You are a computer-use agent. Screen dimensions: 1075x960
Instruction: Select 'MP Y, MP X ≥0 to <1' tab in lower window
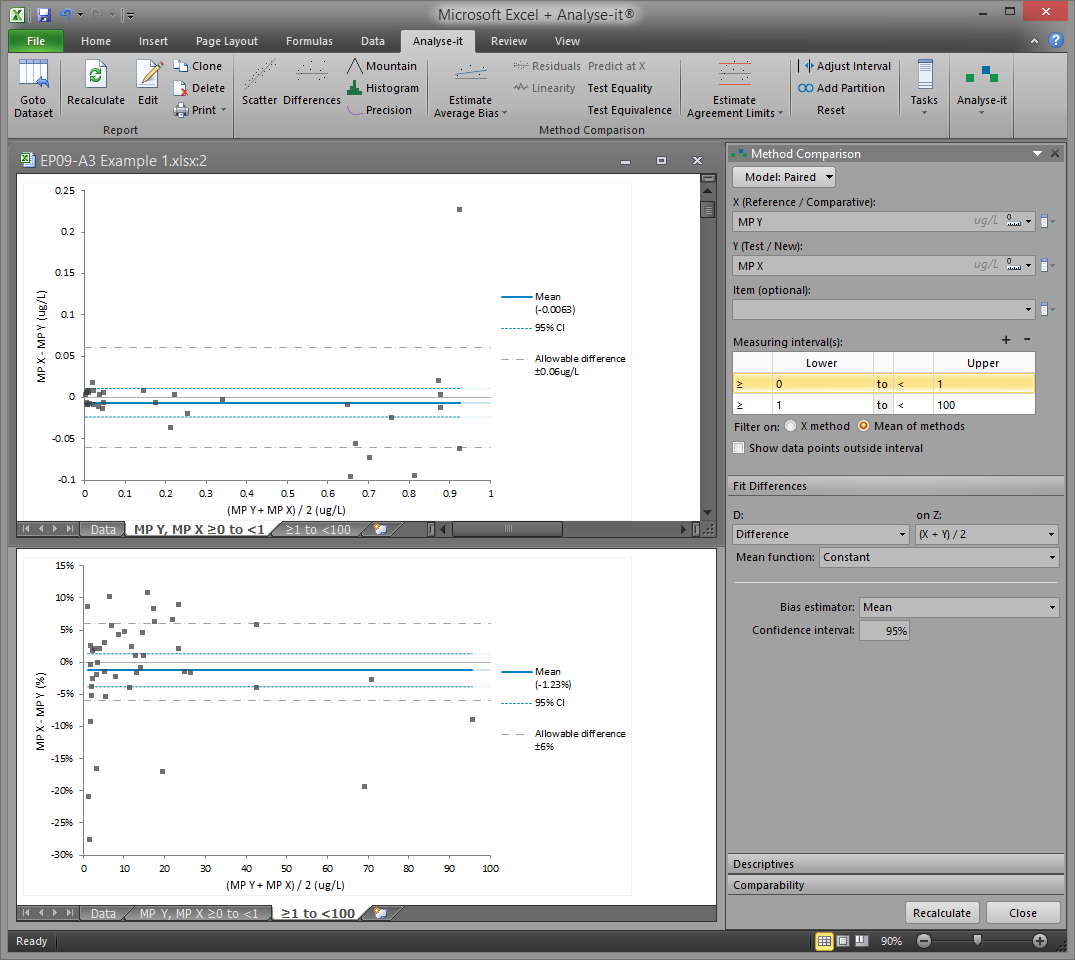199,913
